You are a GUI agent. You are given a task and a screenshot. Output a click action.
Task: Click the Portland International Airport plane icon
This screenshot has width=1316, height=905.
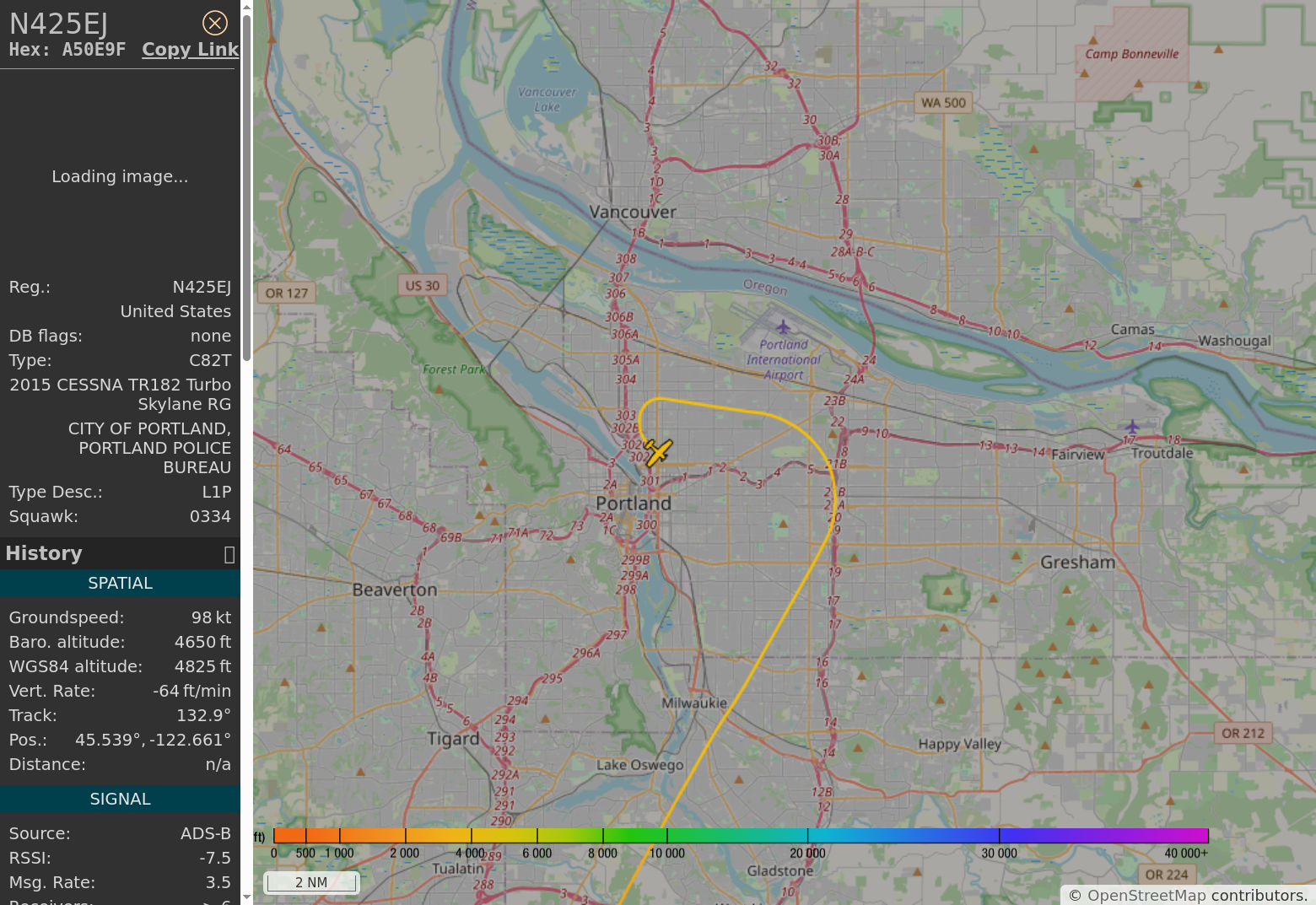coord(784,326)
